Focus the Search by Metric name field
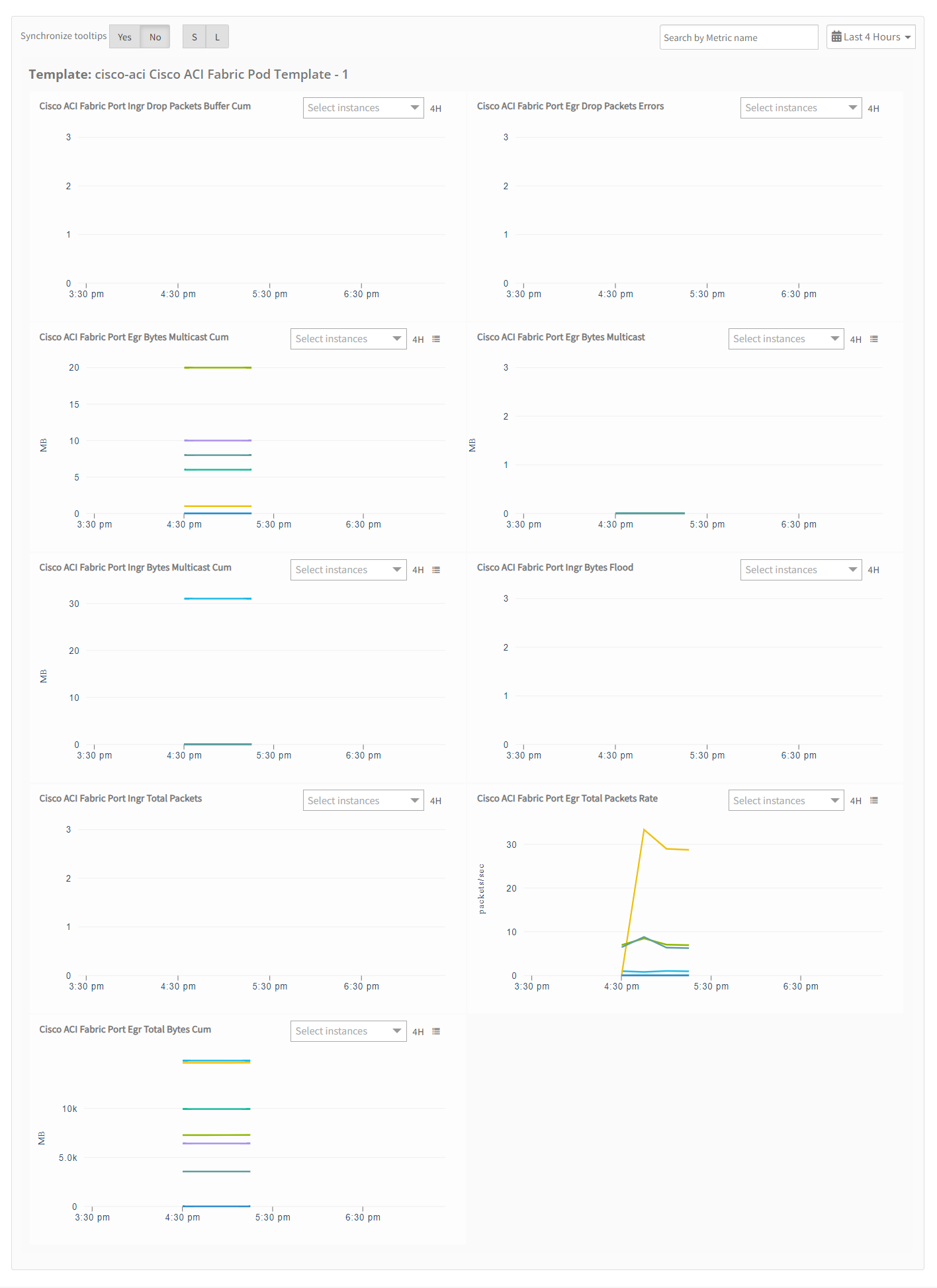The height and width of the screenshot is (1288, 937). 738,37
